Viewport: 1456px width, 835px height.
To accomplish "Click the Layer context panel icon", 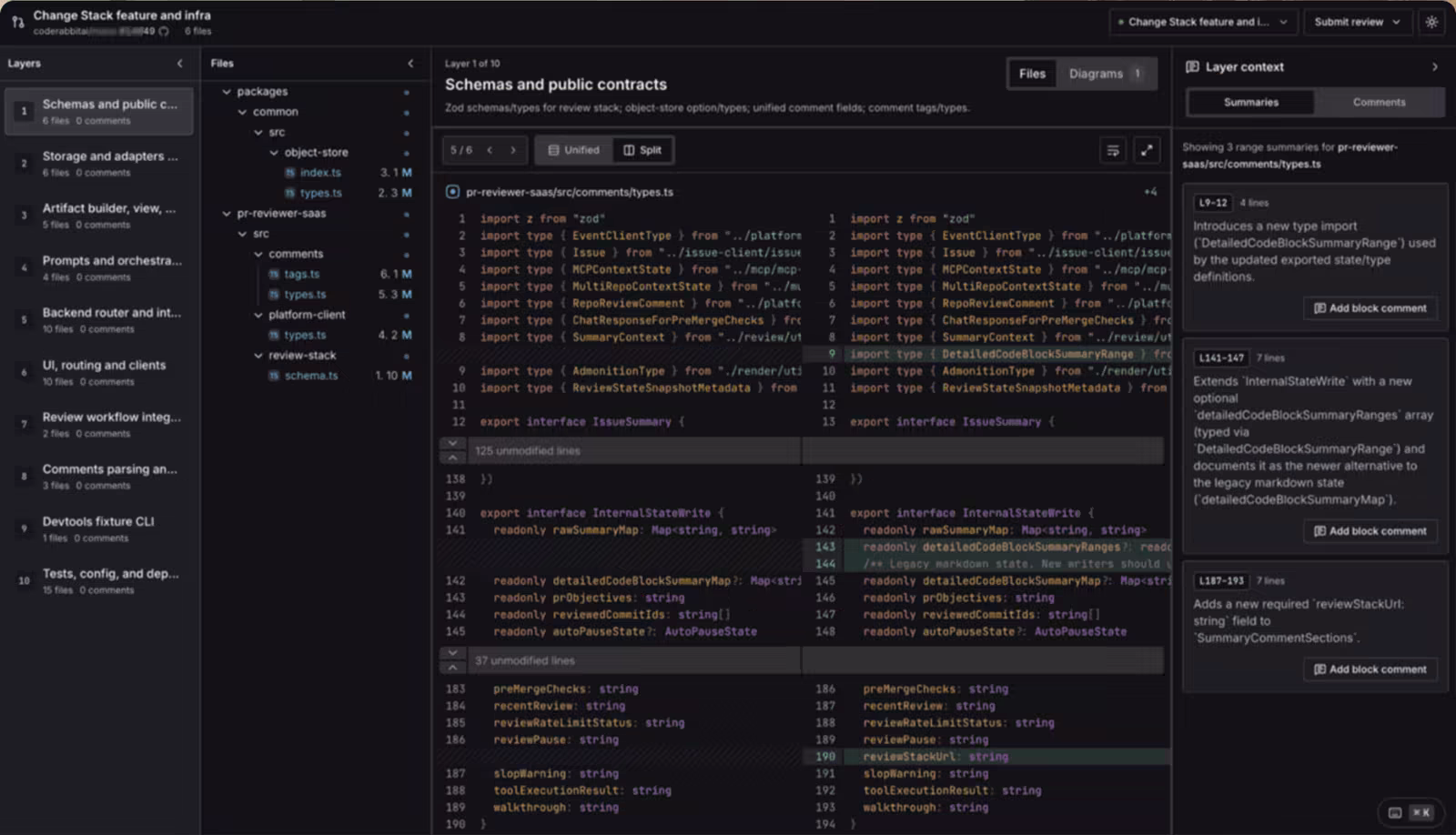I will 1192,67.
